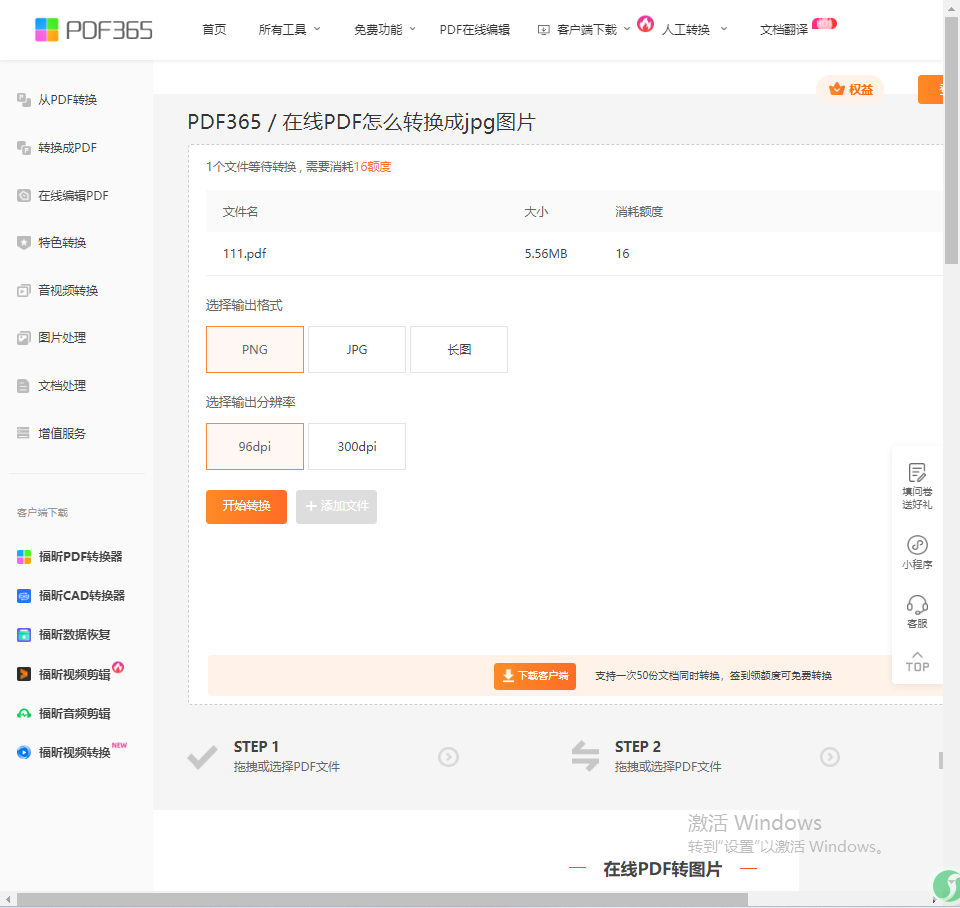Click the 福昕视频剪辑 app icon
960x908 pixels.
pos(24,674)
